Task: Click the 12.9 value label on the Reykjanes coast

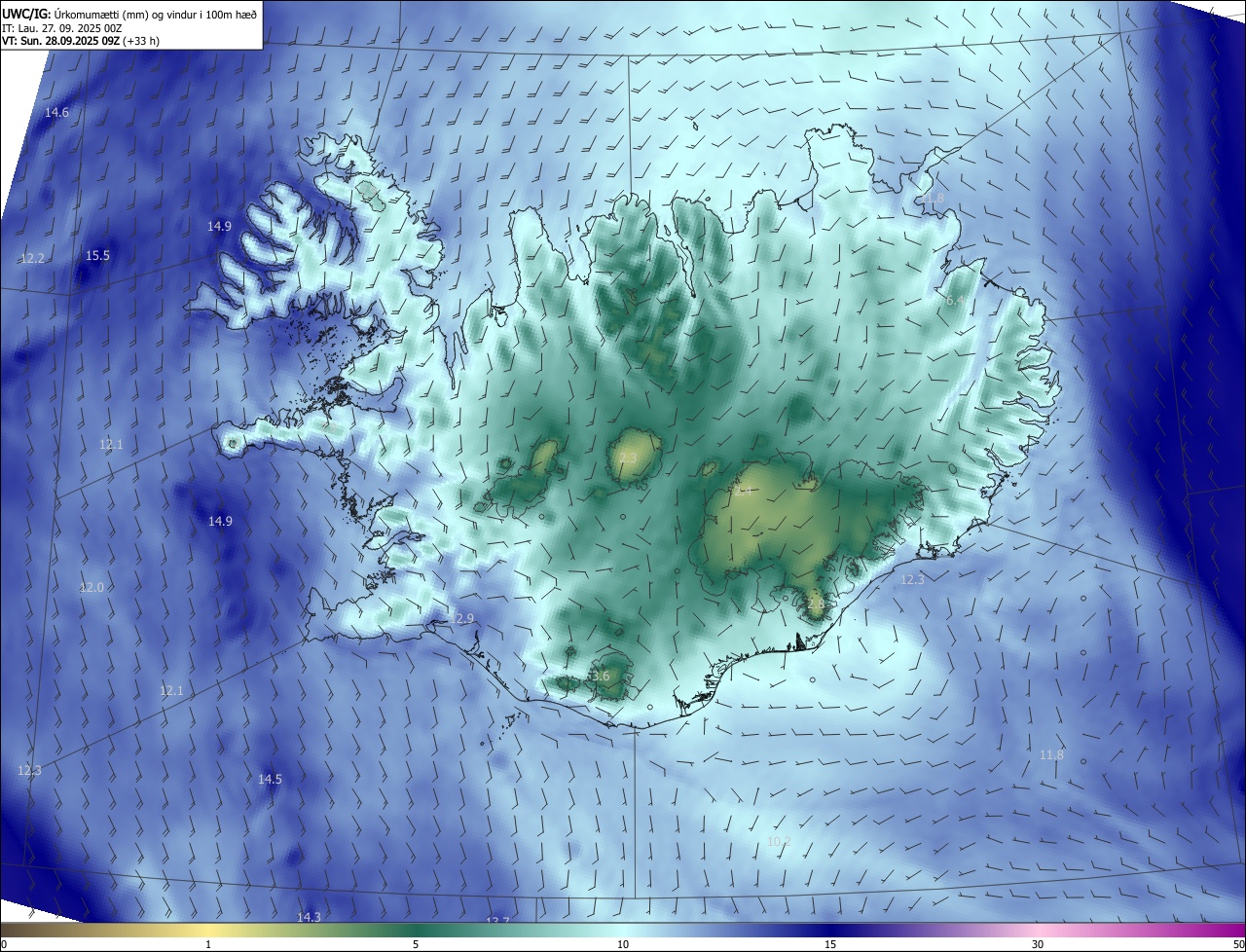Action: click(462, 619)
